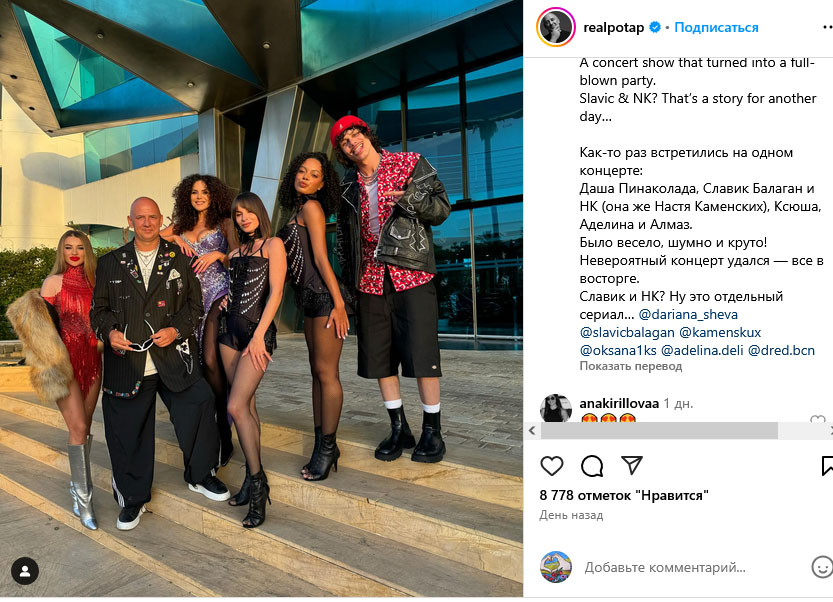This screenshot has width=833, height=602.
Task: Open @dred.bcn mention
Action: pyautogui.click(x=781, y=351)
